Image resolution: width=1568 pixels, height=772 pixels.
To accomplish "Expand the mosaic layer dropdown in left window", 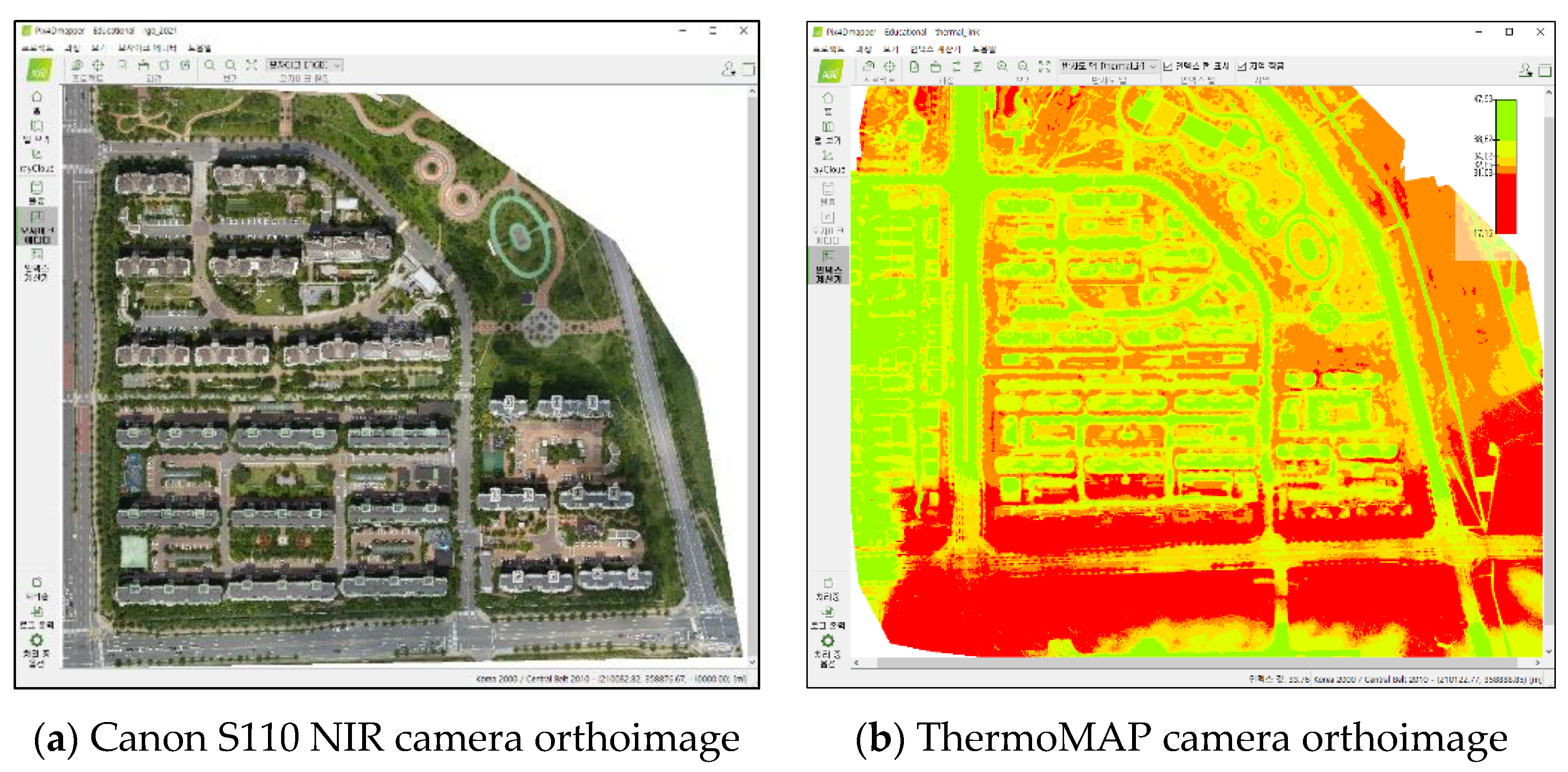I will [305, 65].
